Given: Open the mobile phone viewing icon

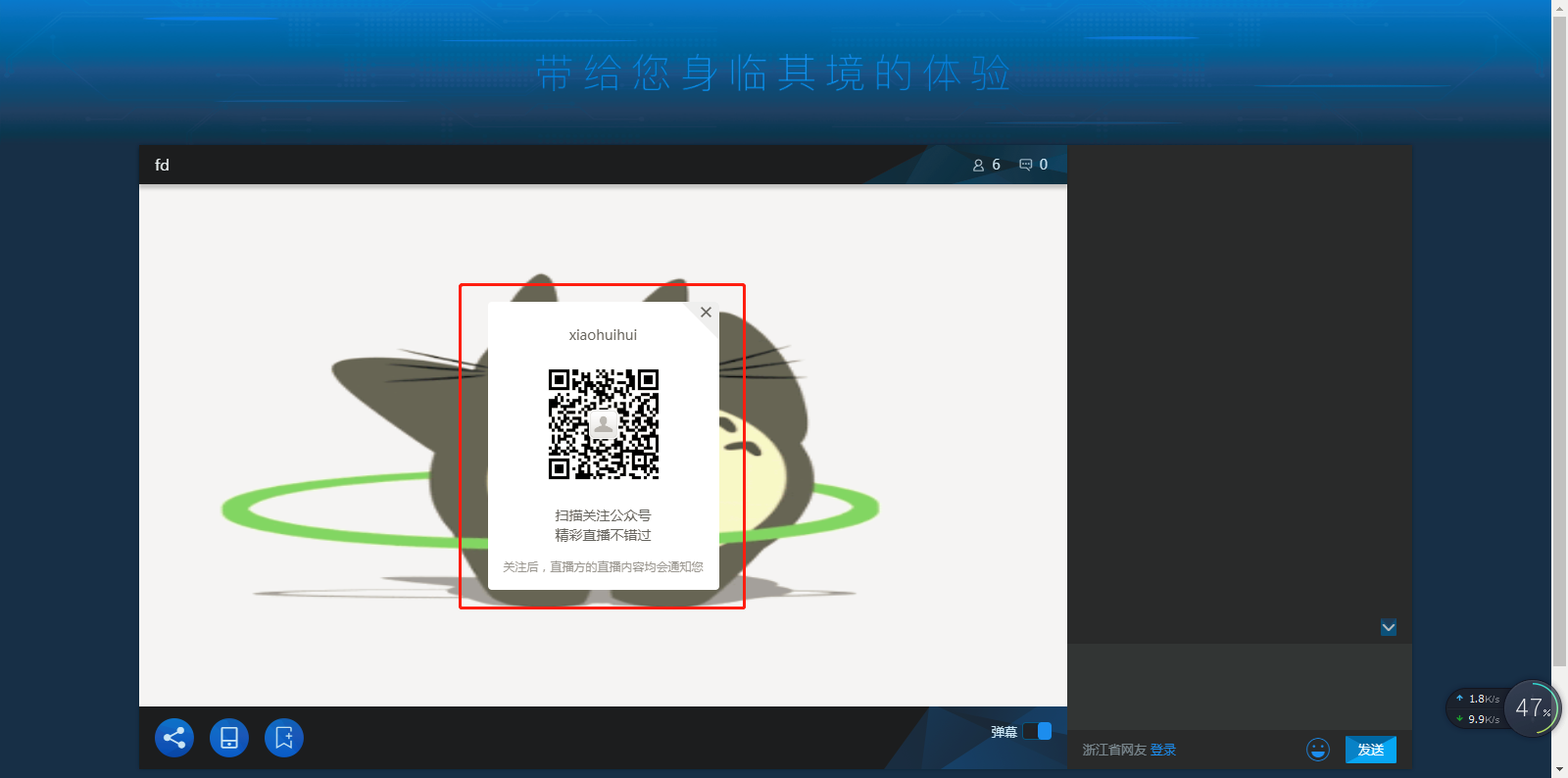Looking at the screenshot, I should (229, 738).
